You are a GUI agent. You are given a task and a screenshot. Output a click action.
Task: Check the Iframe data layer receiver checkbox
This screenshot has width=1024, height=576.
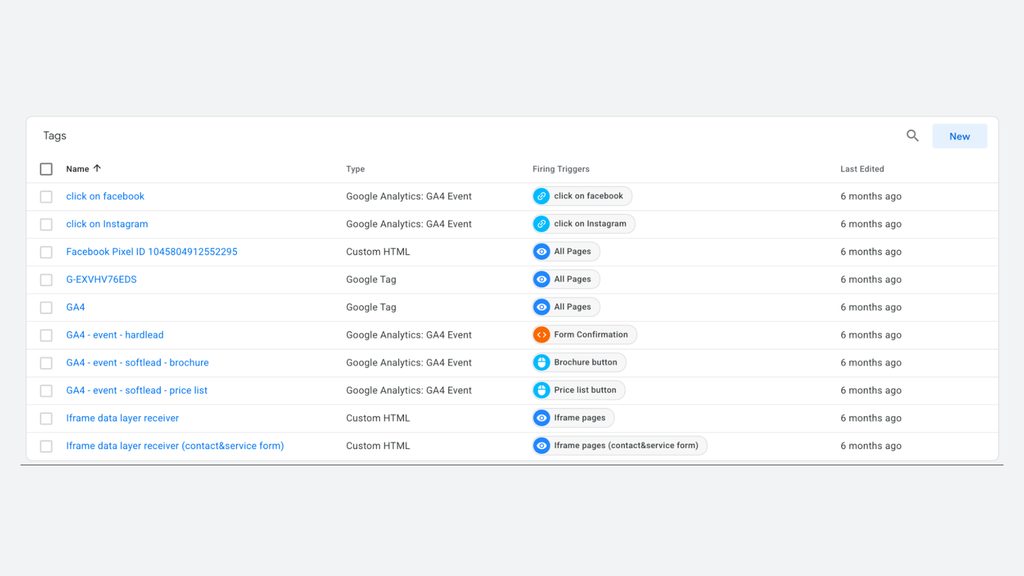pos(46,419)
